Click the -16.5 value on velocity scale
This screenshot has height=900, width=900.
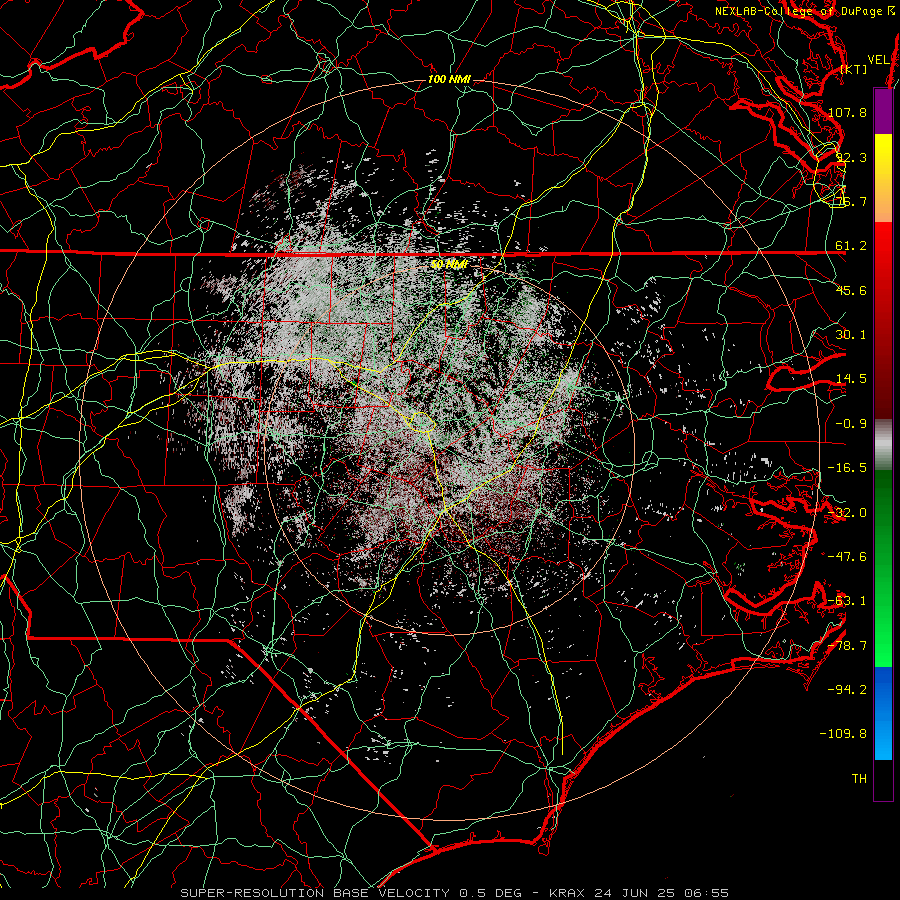click(847, 468)
